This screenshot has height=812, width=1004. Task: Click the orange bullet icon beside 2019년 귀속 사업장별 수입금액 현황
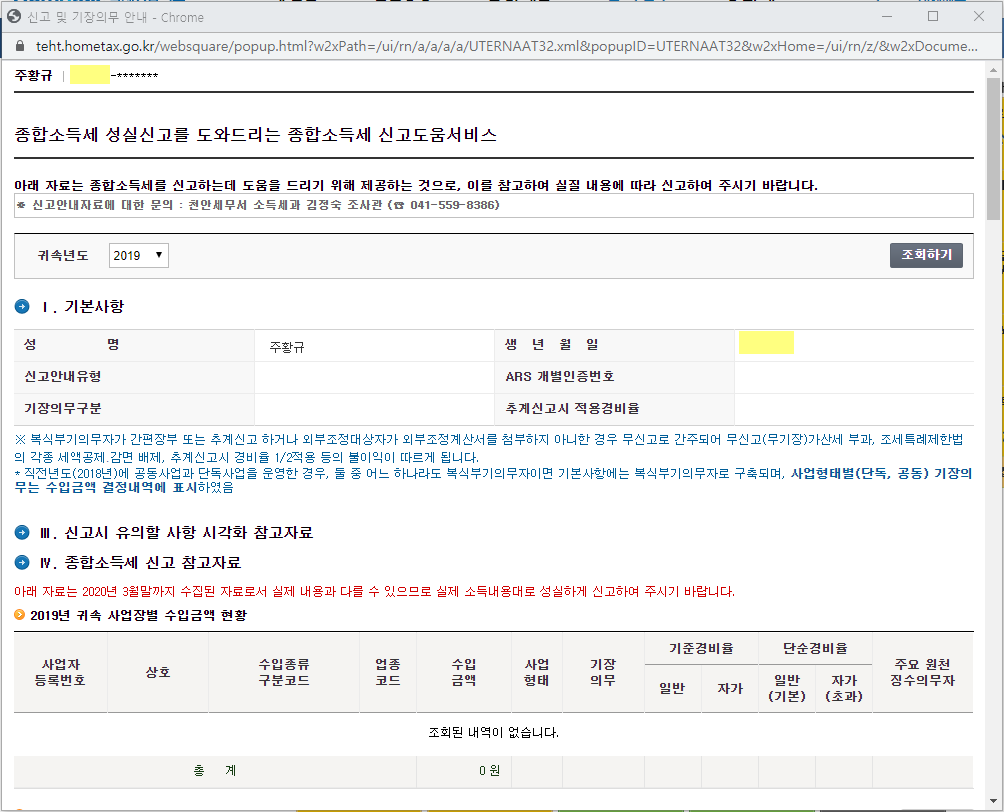pyautogui.click(x=20, y=614)
